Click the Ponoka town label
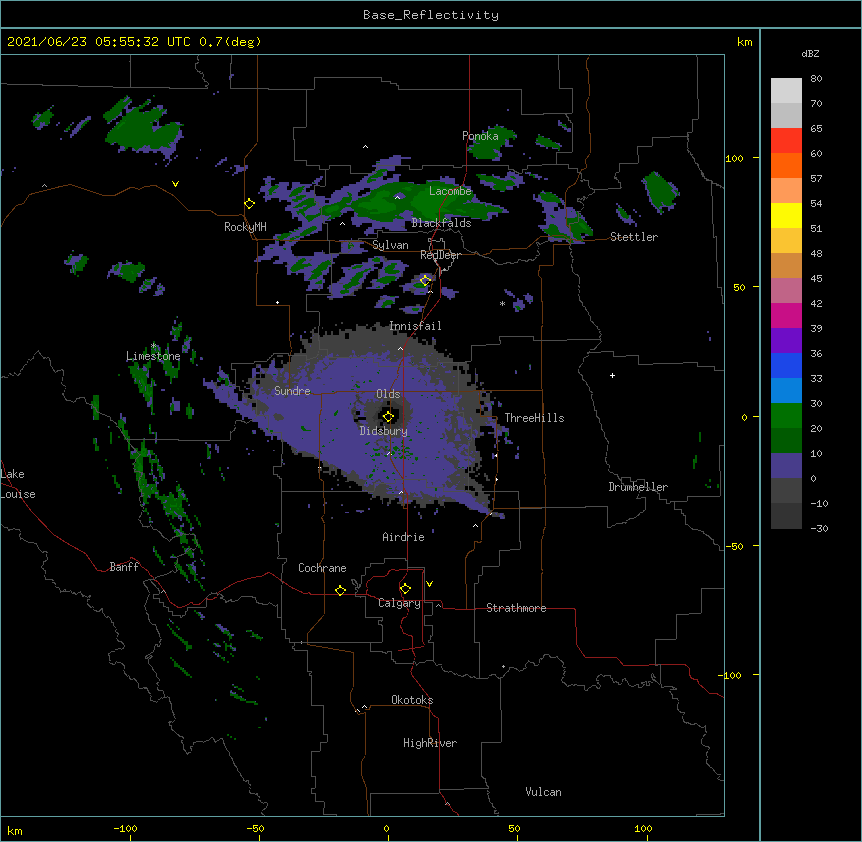 tap(480, 136)
